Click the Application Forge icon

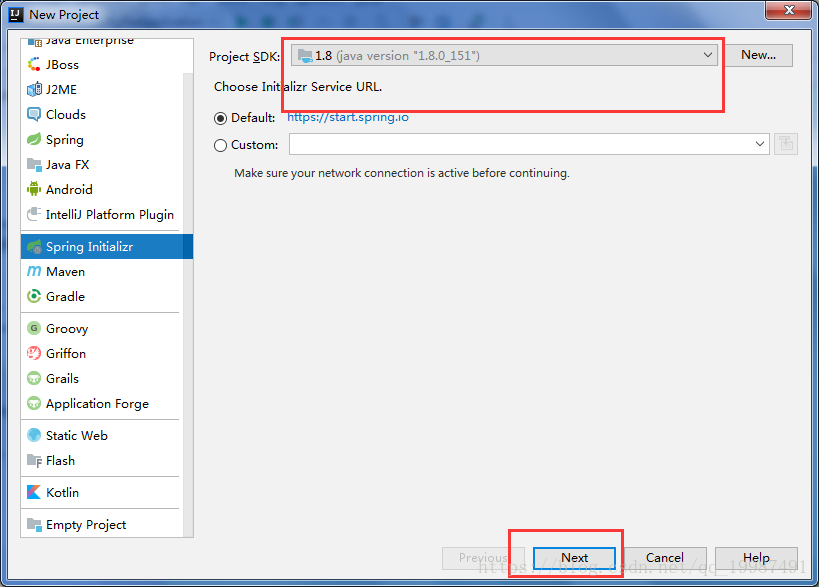(x=34, y=403)
